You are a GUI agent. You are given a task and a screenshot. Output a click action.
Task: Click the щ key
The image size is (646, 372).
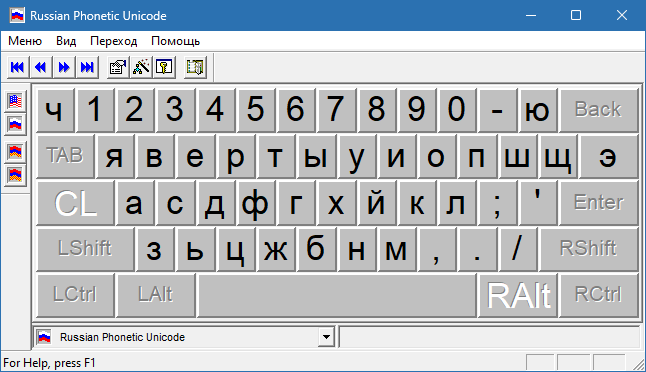[x=559, y=156]
